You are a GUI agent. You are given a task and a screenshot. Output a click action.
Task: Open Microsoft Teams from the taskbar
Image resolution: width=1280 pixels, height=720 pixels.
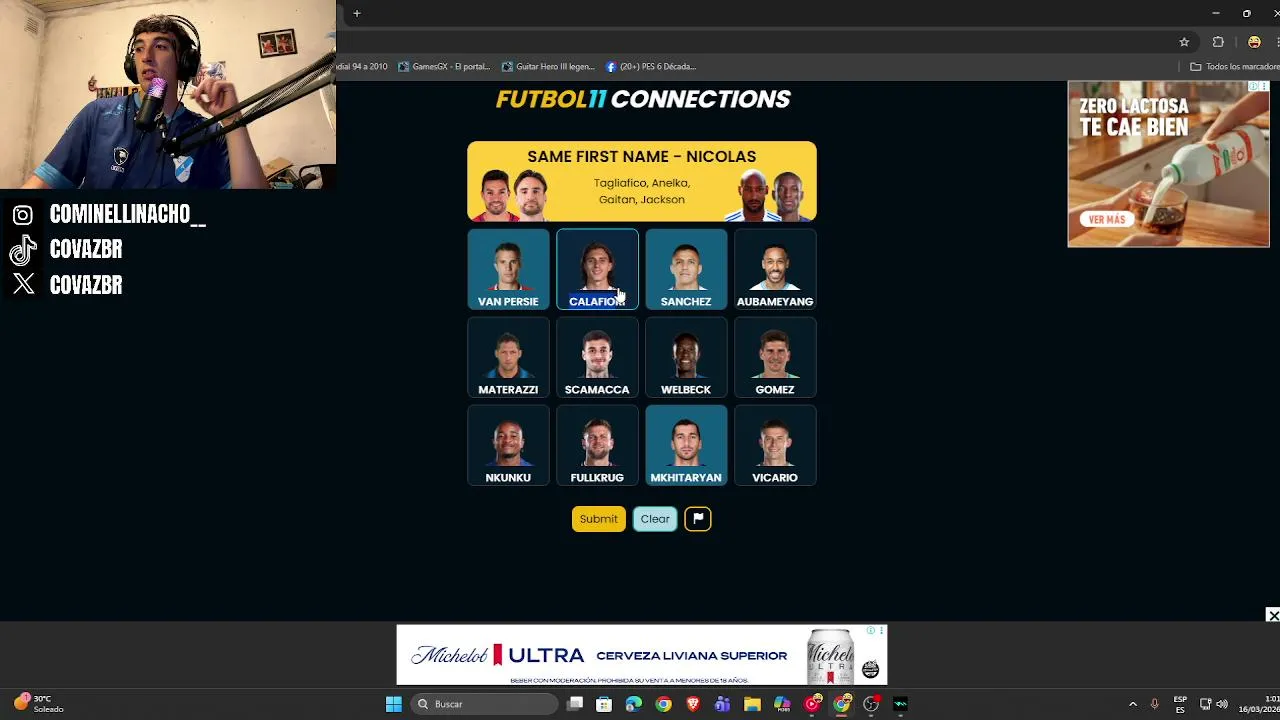(x=722, y=704)
